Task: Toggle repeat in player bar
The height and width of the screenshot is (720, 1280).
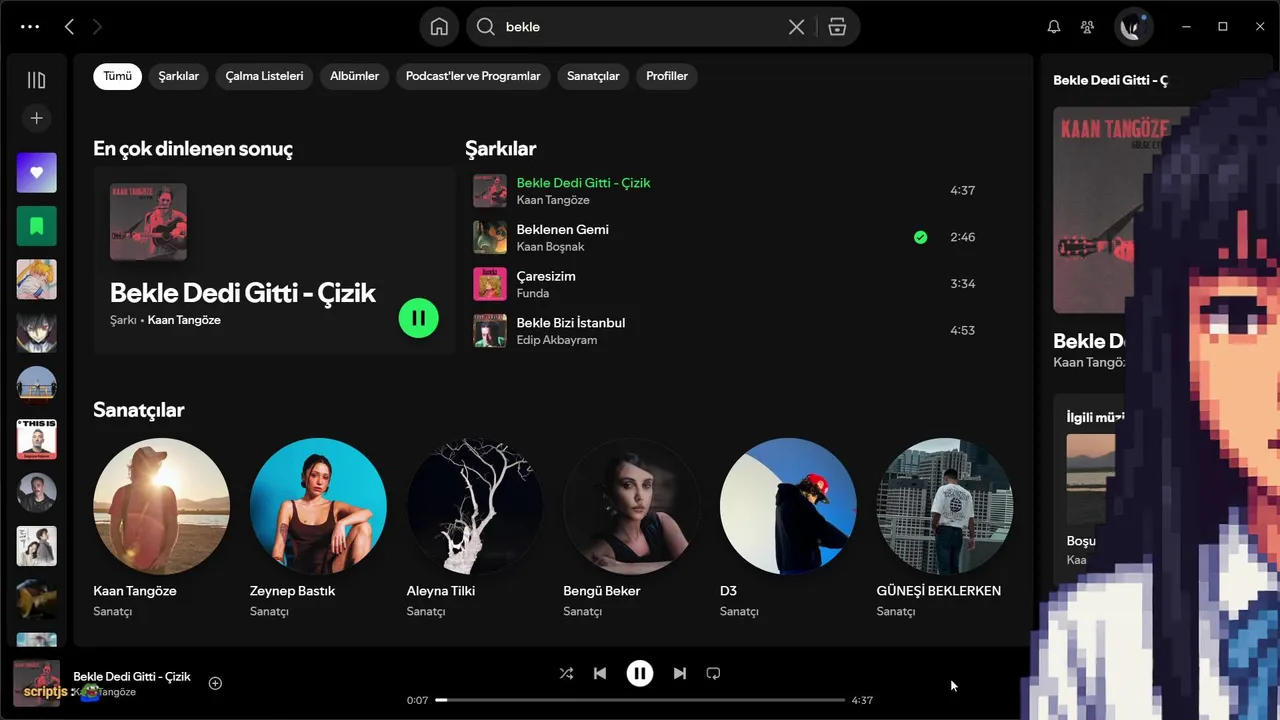Action: pyautogui.click(x=713, y=674)
